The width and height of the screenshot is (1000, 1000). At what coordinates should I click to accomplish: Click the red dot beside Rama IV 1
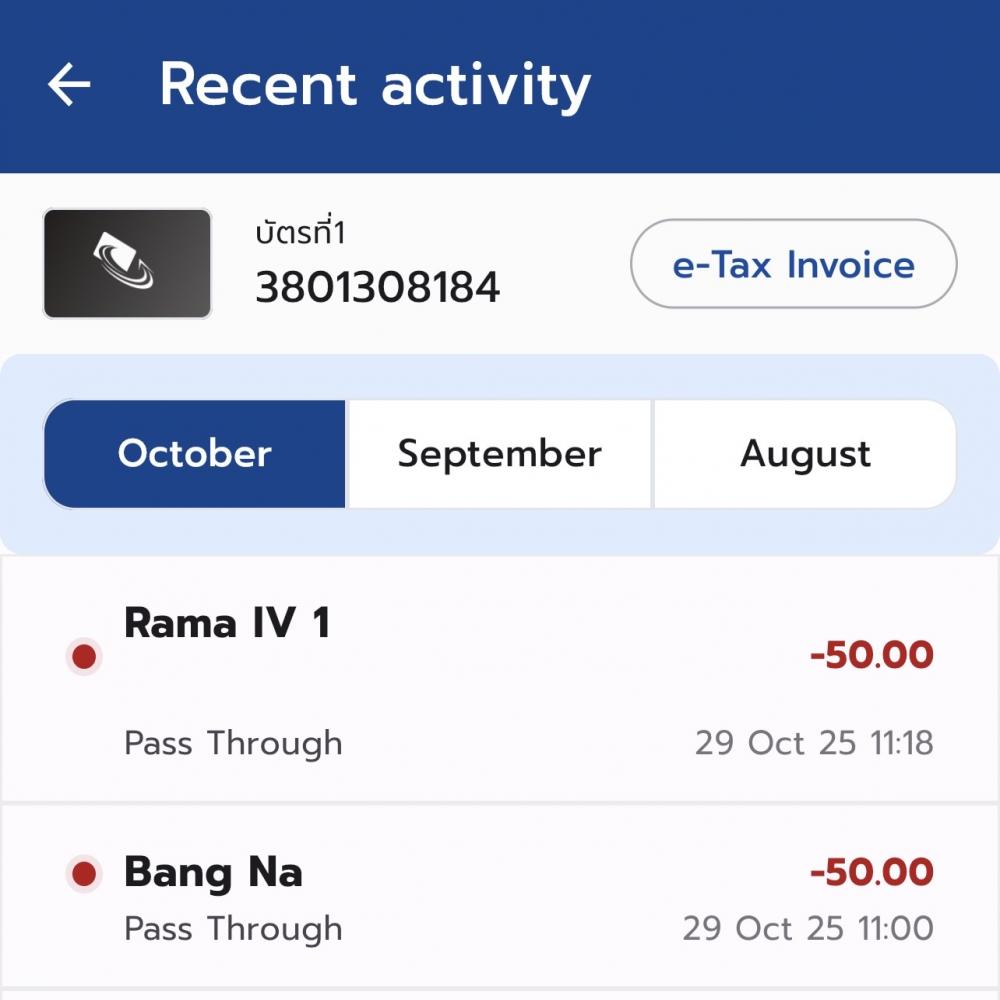85,657
